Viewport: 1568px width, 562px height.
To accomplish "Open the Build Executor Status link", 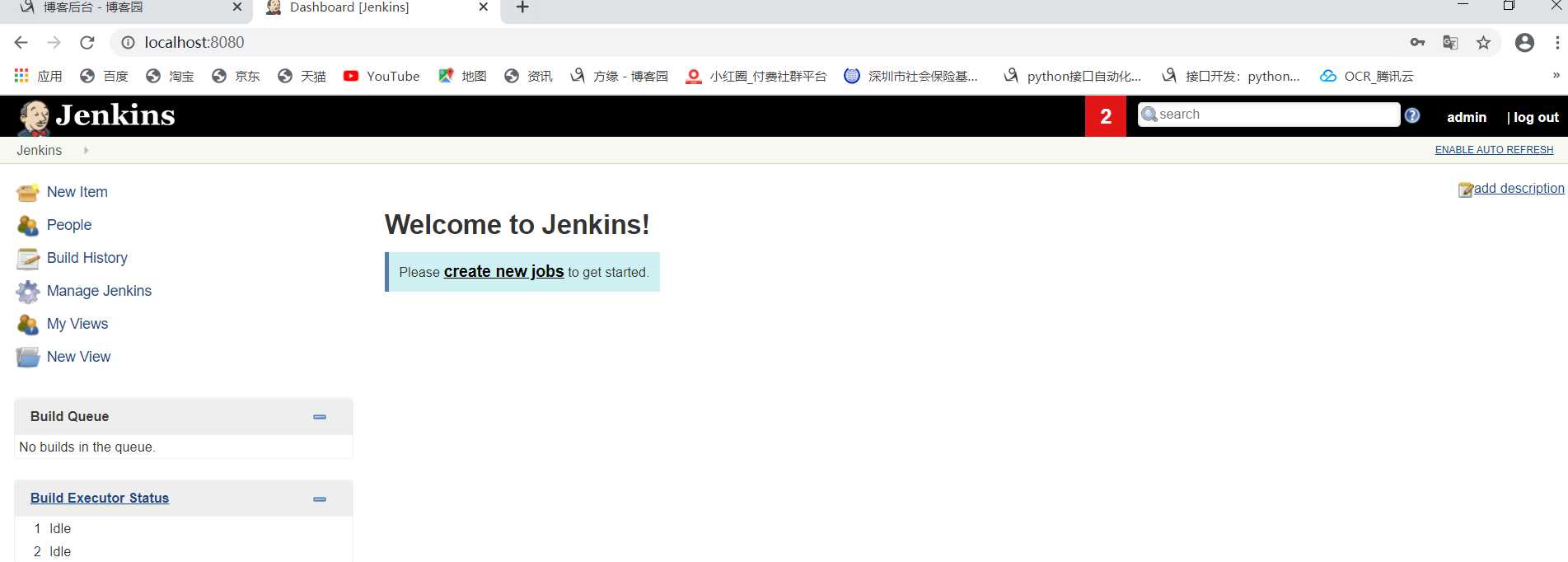I will (100, 499).
